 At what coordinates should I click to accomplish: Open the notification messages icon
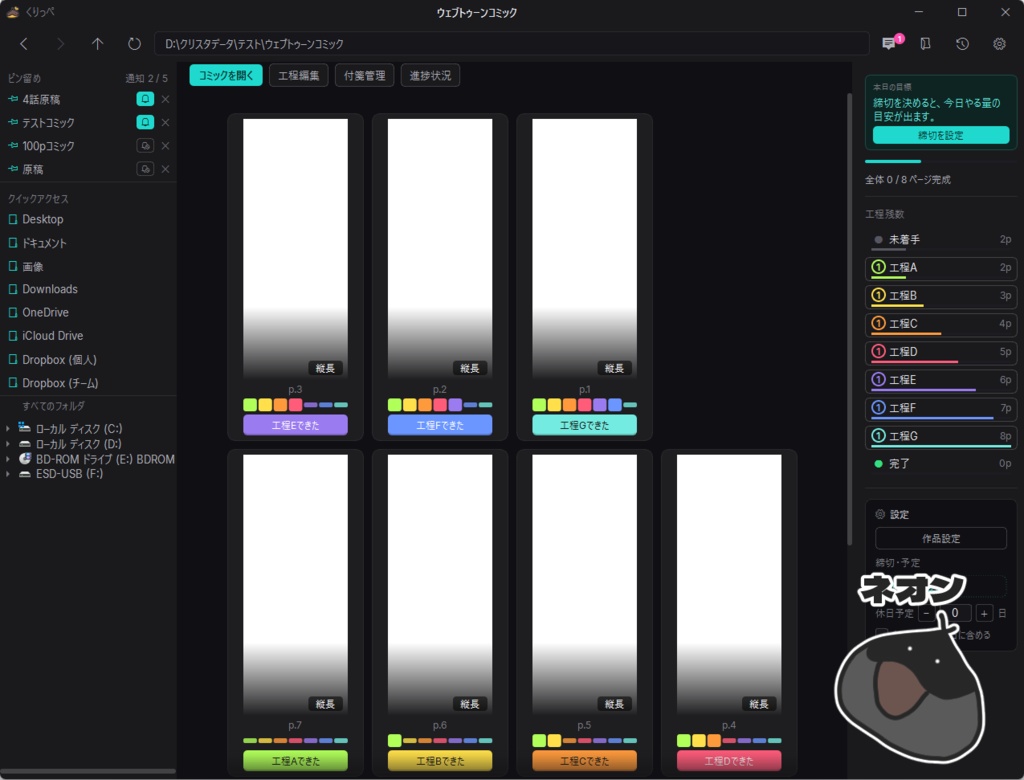pyautogui.click(x=889, y=44)
